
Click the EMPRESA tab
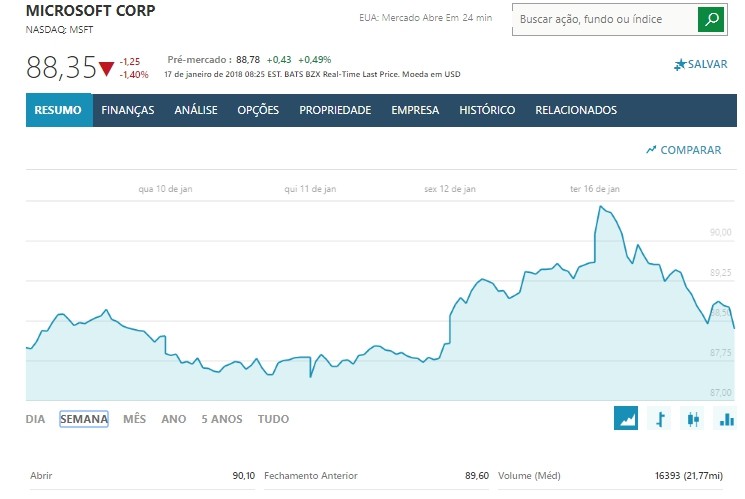(x=415, y=110)
